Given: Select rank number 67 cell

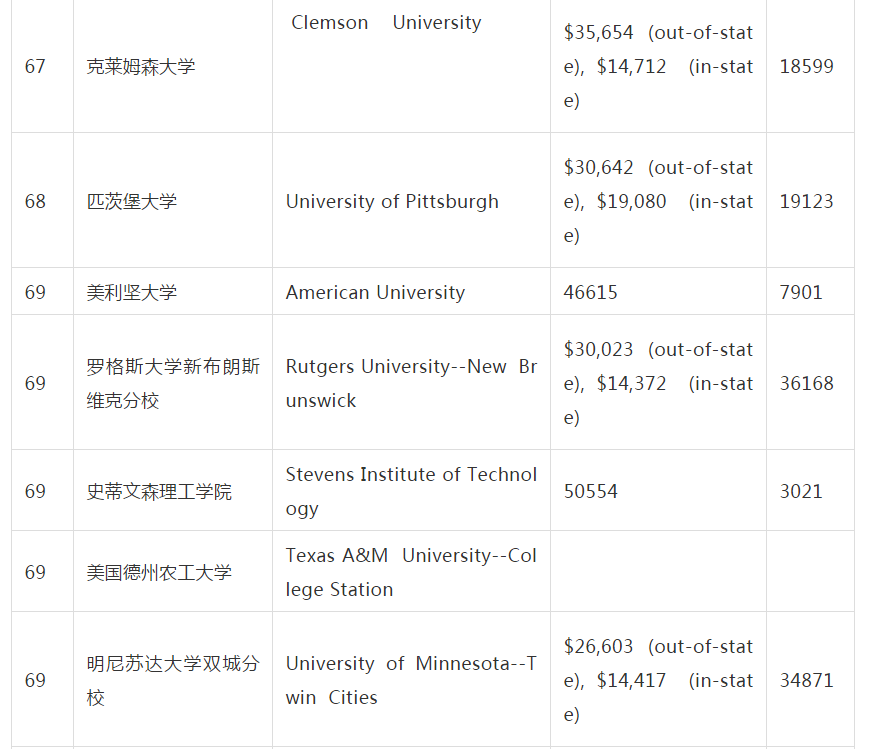Looking at the screenshot, I should 35,67.
